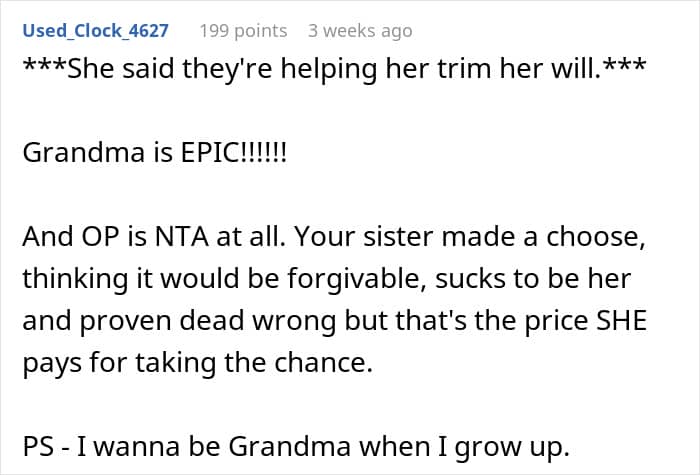Click the leading asterisks before She said
Viewport: 700px width, 475px height.
pyautogui.click(x=44, y=65)
